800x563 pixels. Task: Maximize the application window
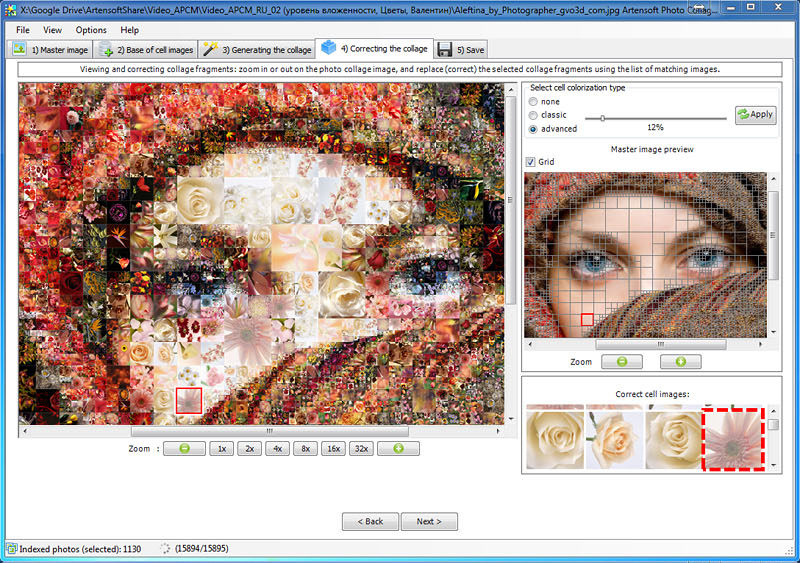(x=751, y=7)
